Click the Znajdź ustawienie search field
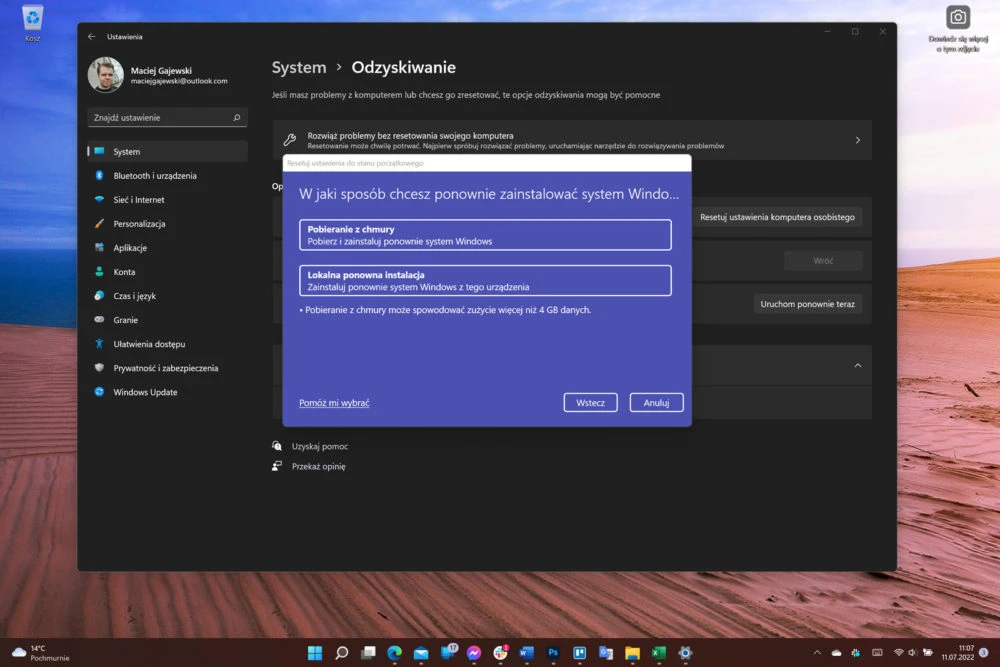The image size is (1000, 667). pos(167,117)
